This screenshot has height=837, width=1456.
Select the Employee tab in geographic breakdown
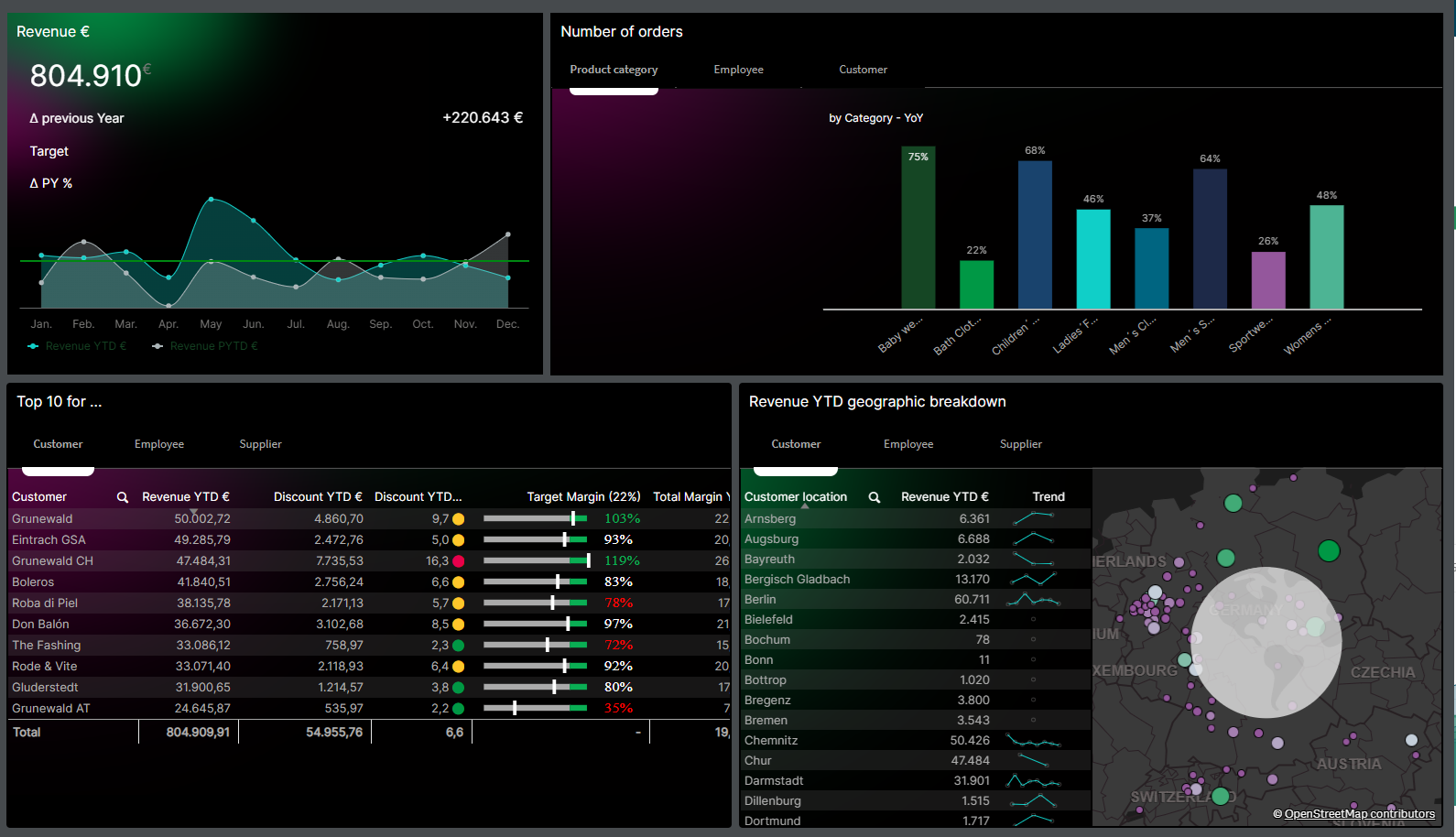907,444
